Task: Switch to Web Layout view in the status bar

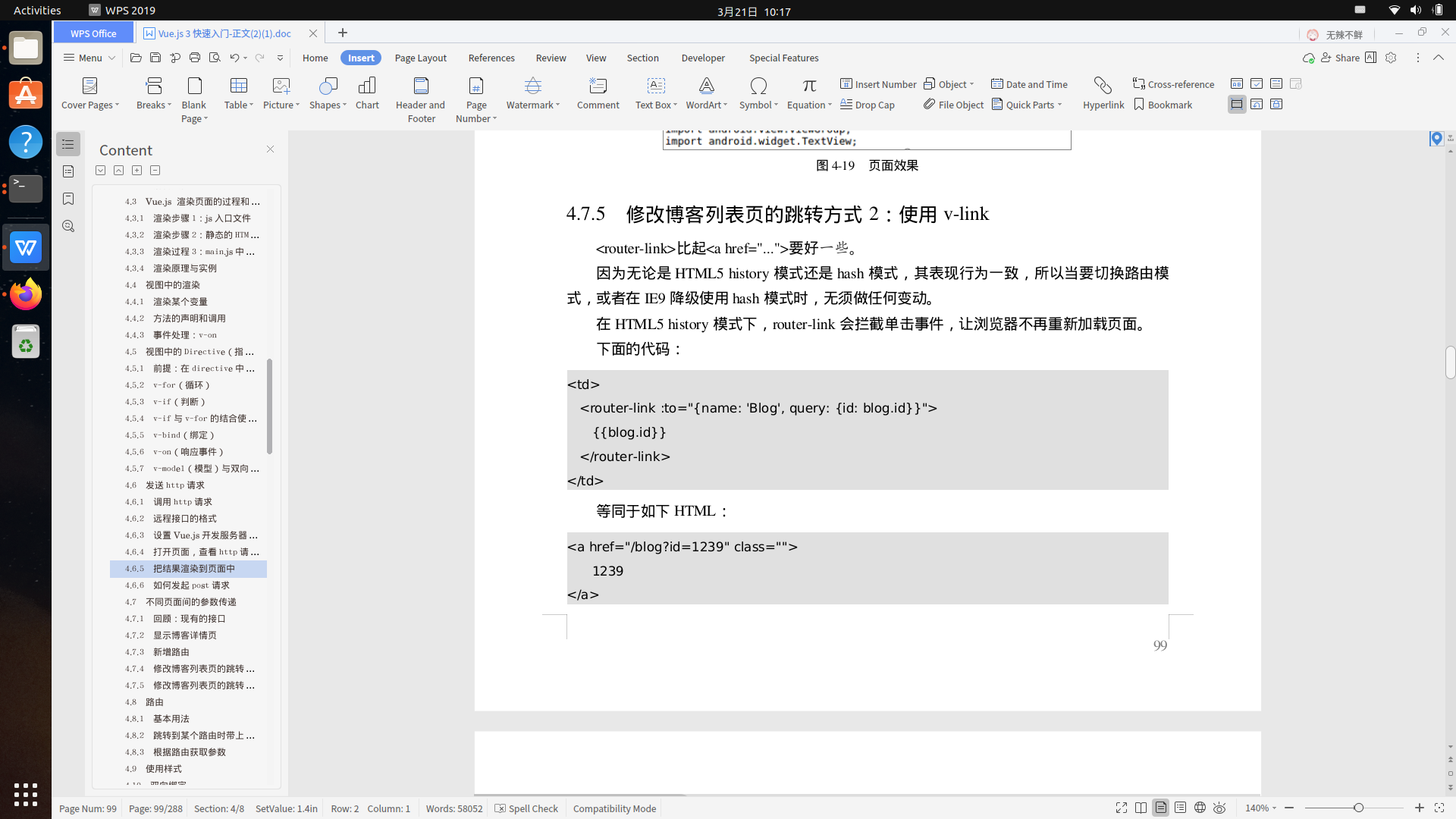Action: tap(1200, 808)
